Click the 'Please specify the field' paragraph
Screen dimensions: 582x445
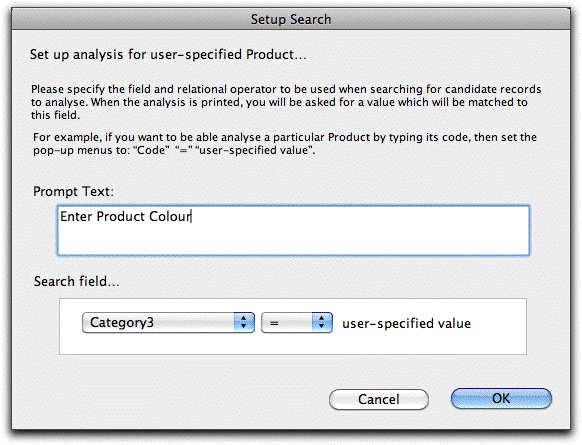286,102
